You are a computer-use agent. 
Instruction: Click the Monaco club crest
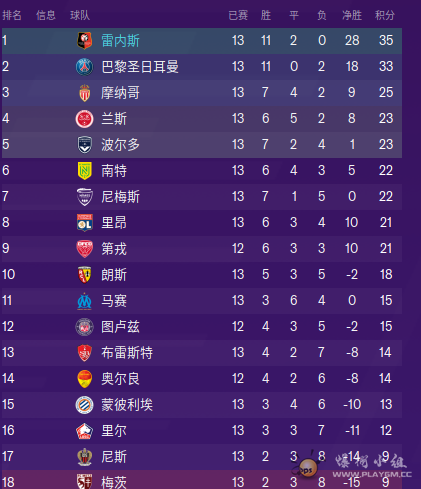(85, 93)
